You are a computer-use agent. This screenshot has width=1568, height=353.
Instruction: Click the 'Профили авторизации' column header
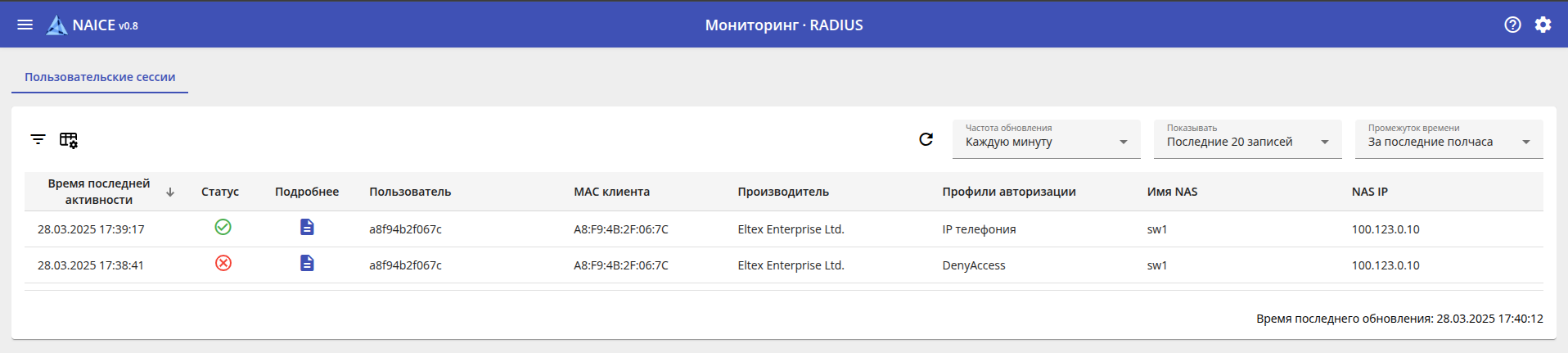pos(1008,192)
